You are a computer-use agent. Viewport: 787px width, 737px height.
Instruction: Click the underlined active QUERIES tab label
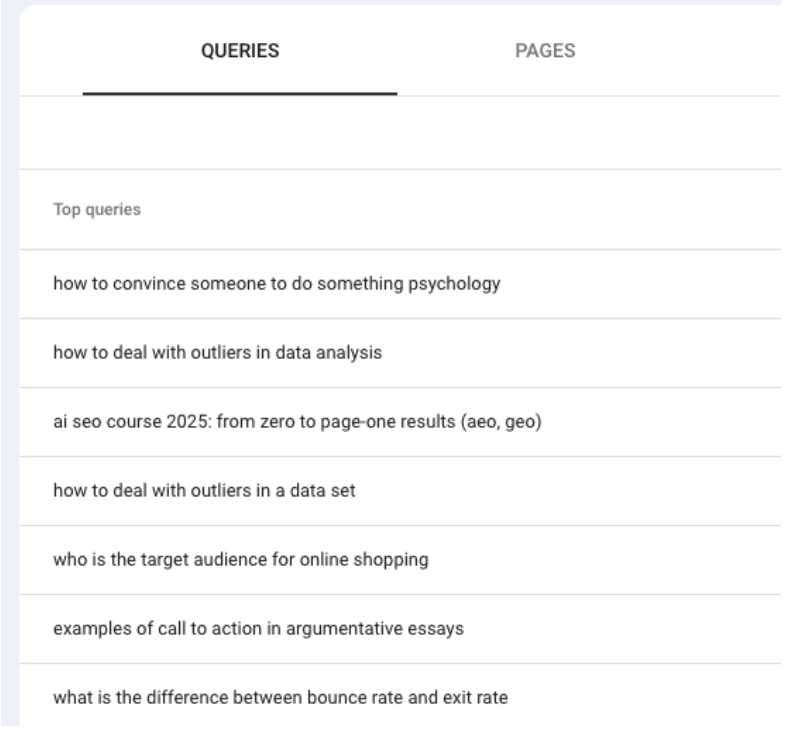(x=240, y=52)
